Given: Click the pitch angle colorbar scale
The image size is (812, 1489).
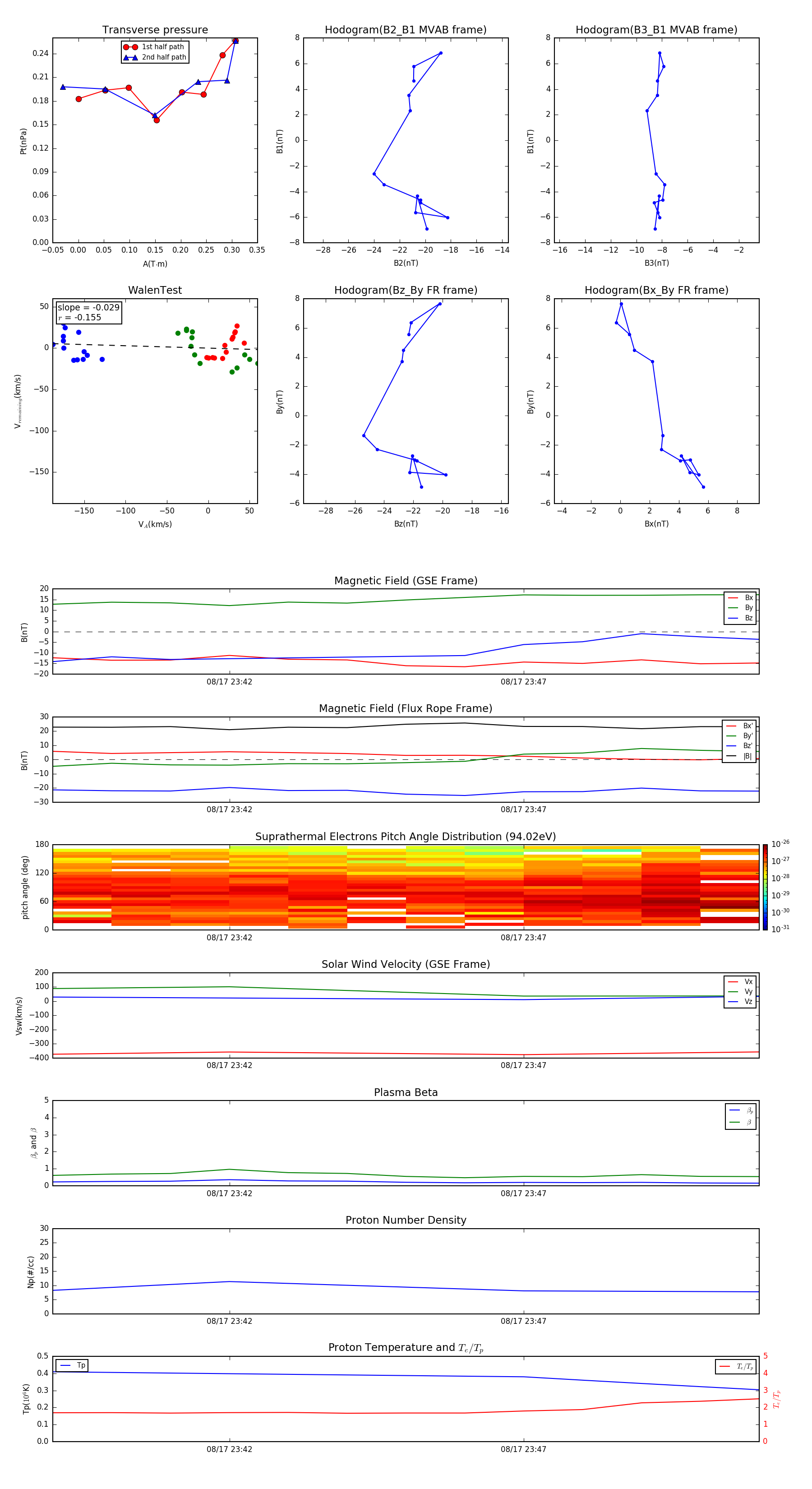Looking at the screenshot, I should pos(765,887).
